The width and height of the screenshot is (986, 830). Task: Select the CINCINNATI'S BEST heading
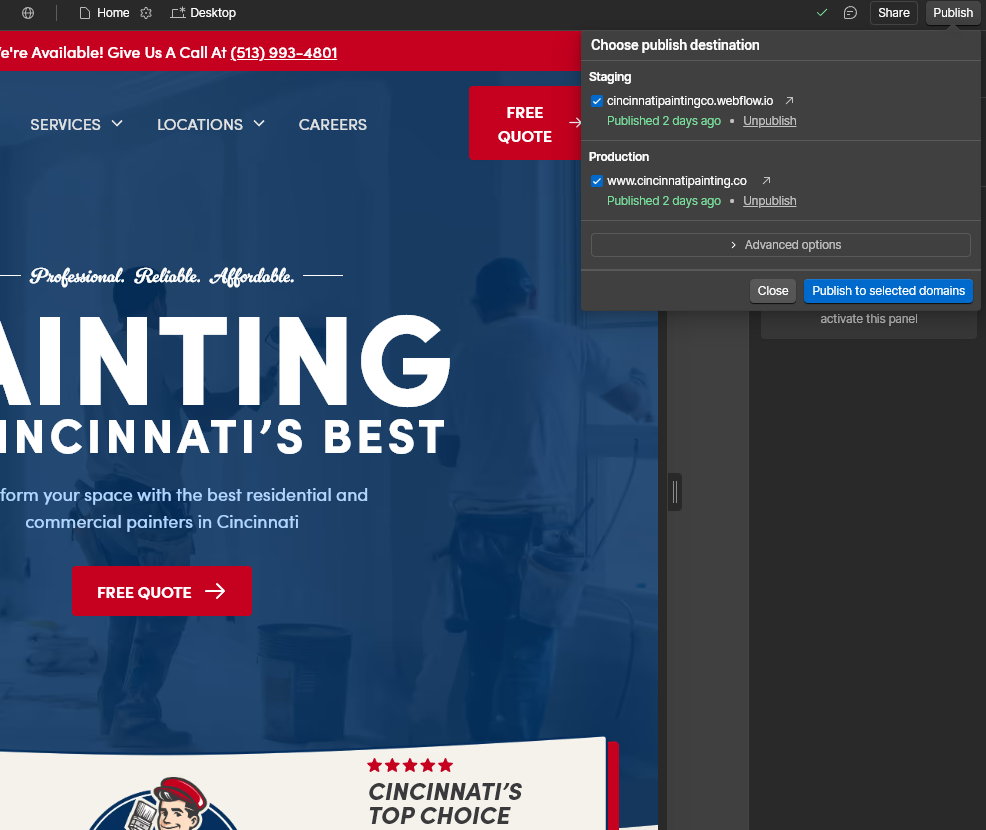[x=221, y=437]
